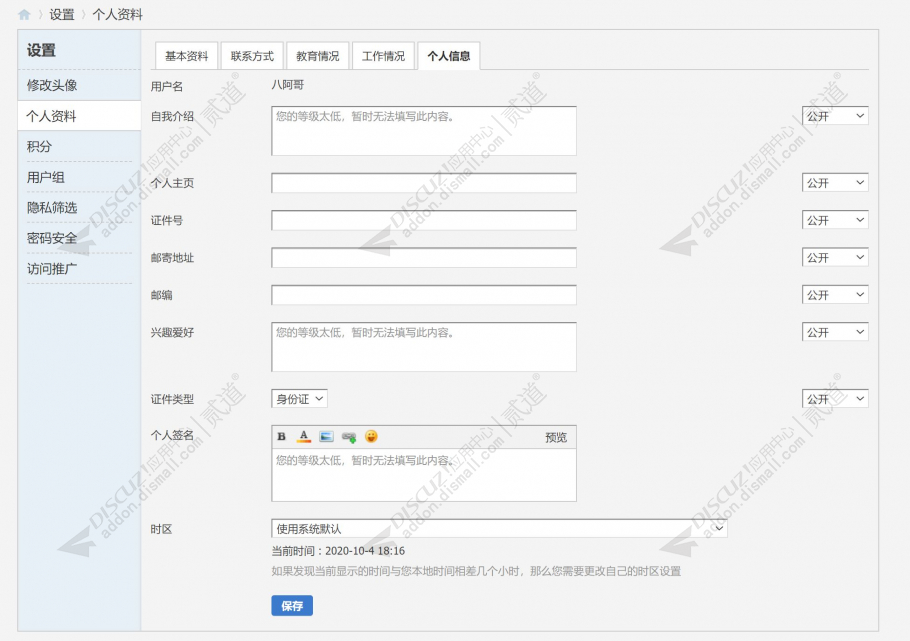The width and height of the screenshot is (910, 641).
Task: Open privacy dropdown for 邮编
Action: click(835, 295)
